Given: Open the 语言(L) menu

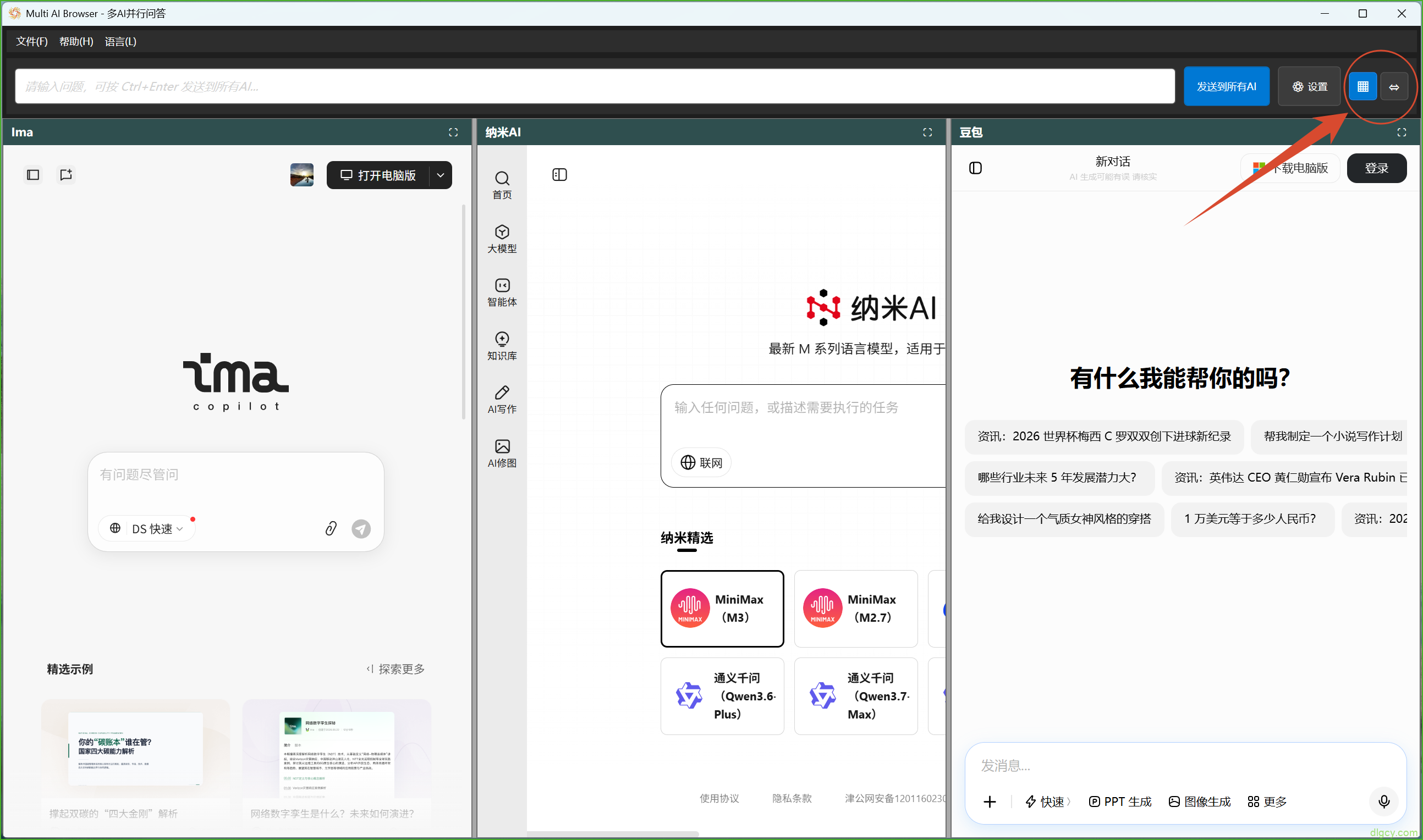Looking at the screenshot, I should 120,41.
